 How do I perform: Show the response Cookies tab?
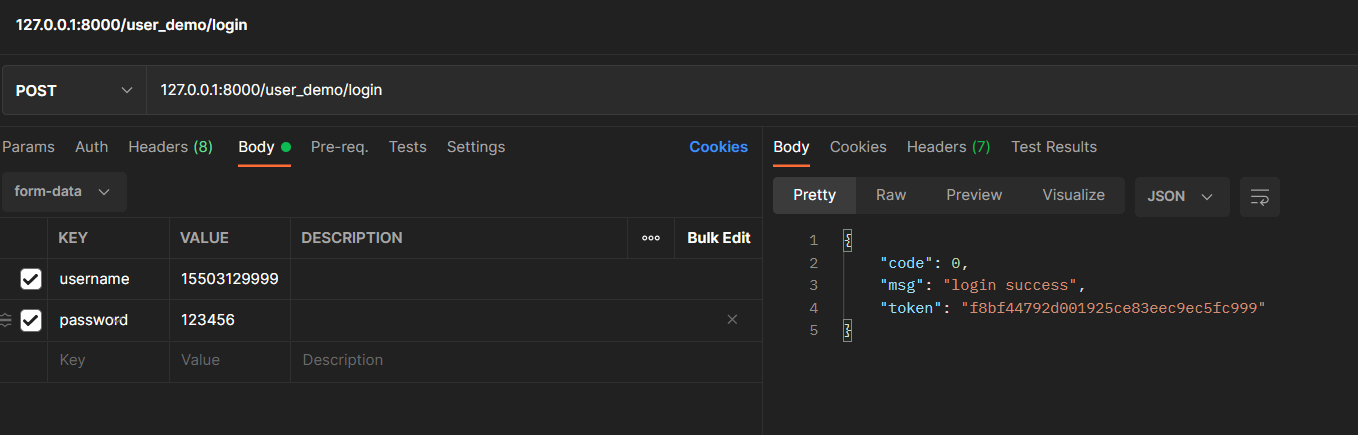point(857,147)
